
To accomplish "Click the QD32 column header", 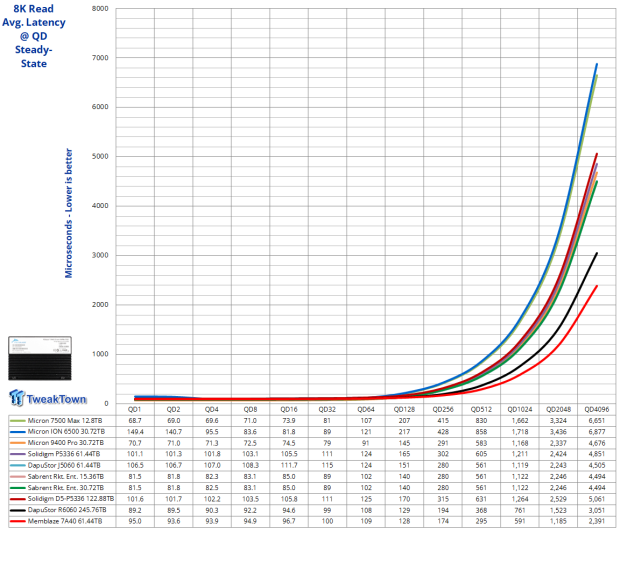I will 327,409.
